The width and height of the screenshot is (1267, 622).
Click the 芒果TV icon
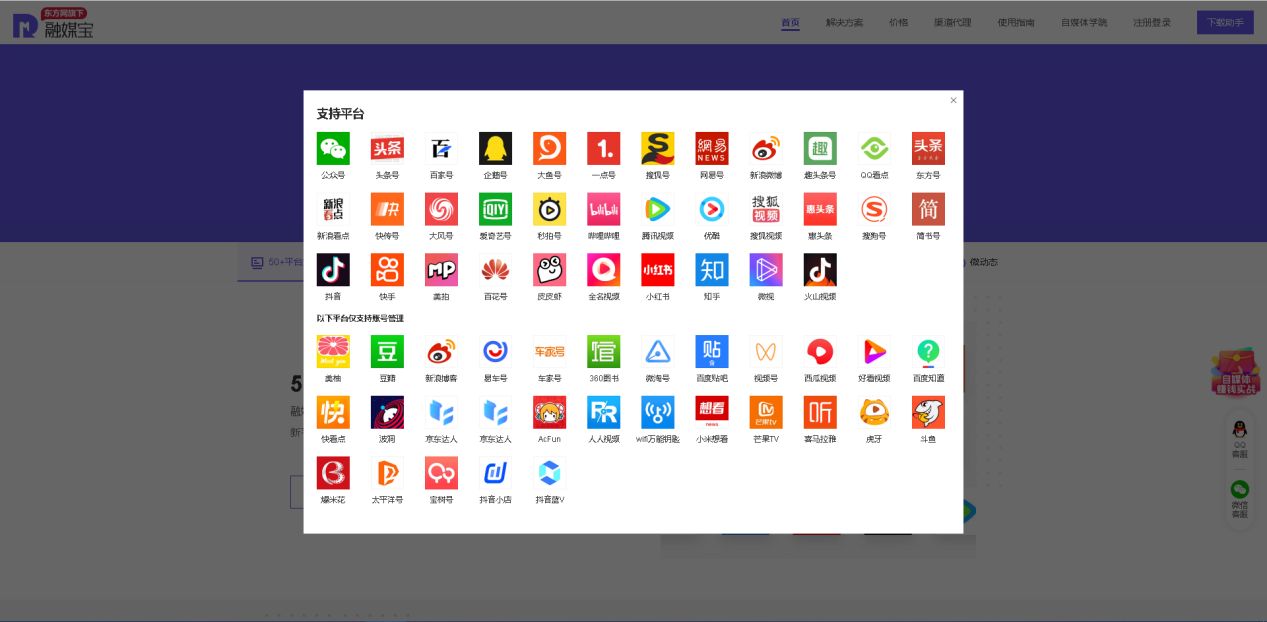coord(766,412)
